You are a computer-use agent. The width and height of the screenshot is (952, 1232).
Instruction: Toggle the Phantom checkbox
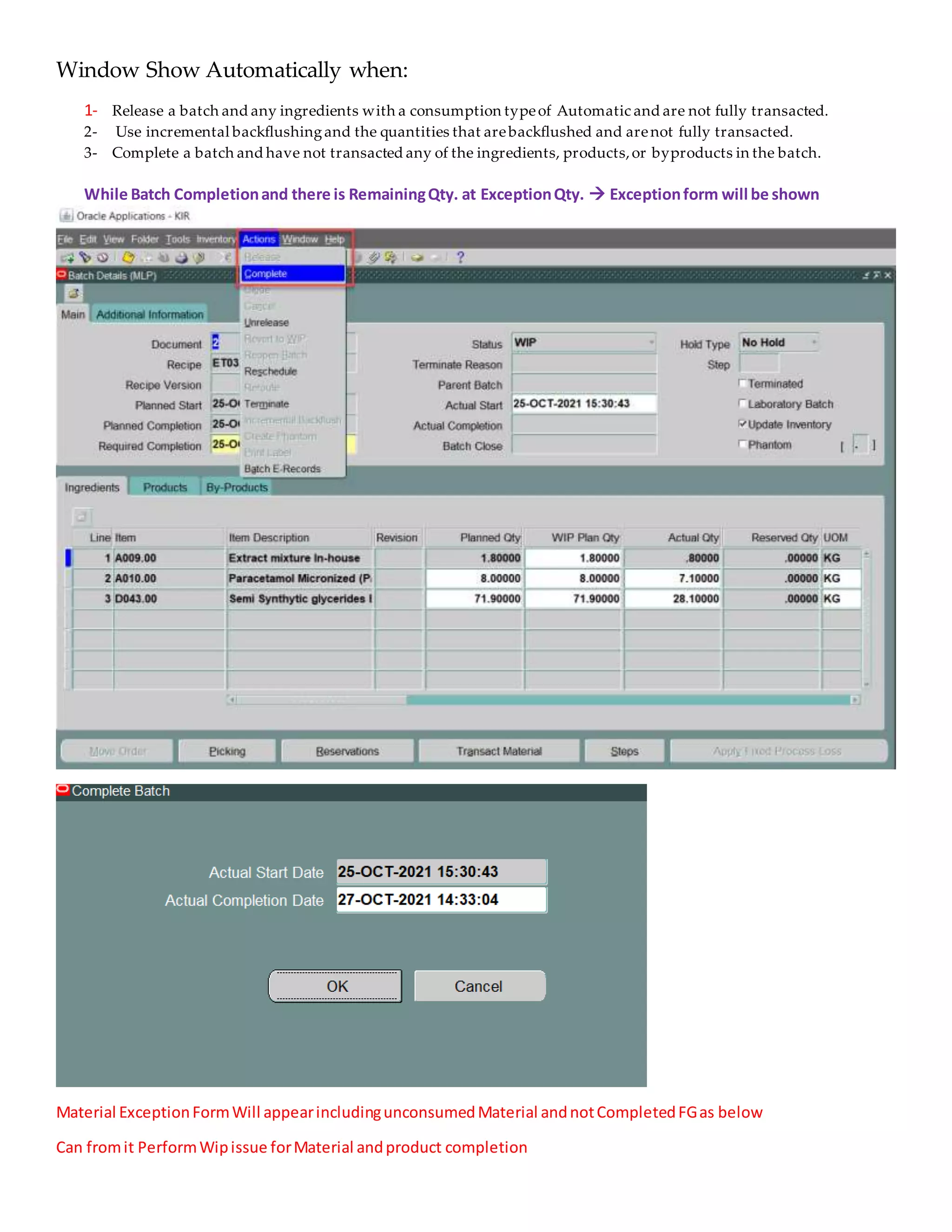click(x=743, y=444)
